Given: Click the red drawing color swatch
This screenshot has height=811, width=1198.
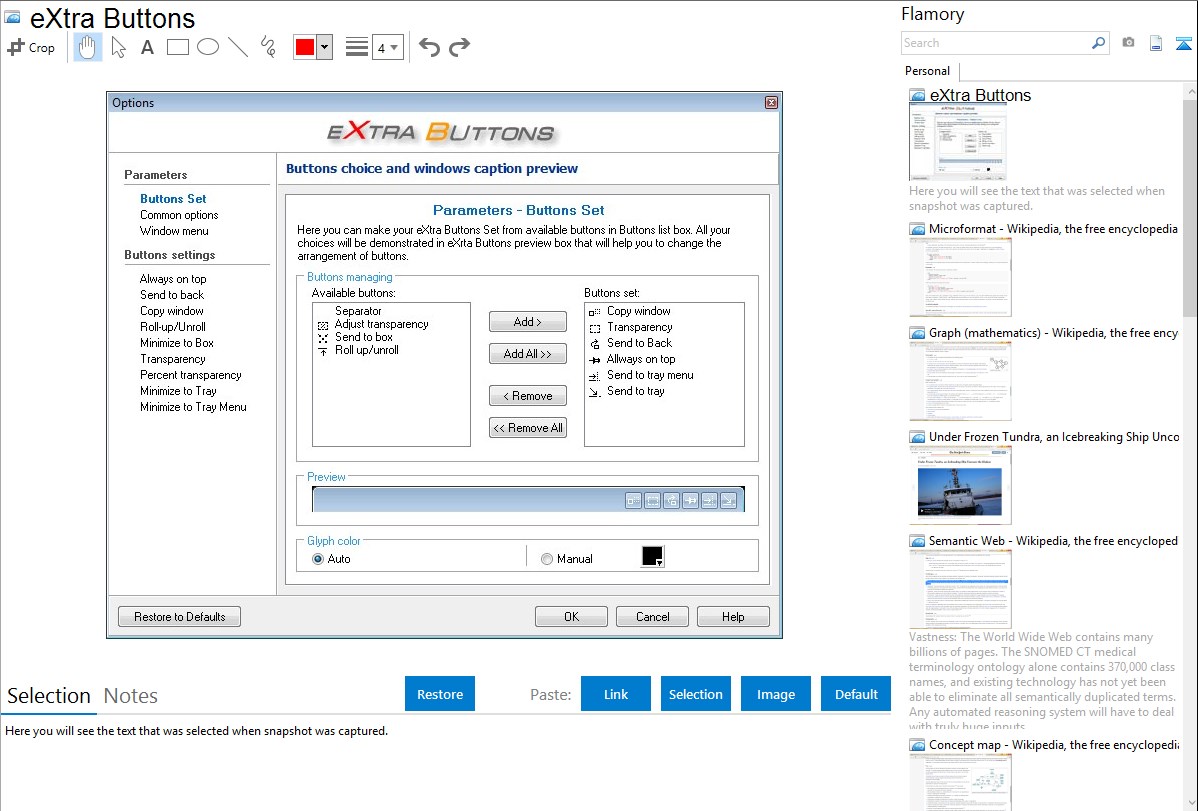Looking at the screenshot, I should tap(305, 47).
